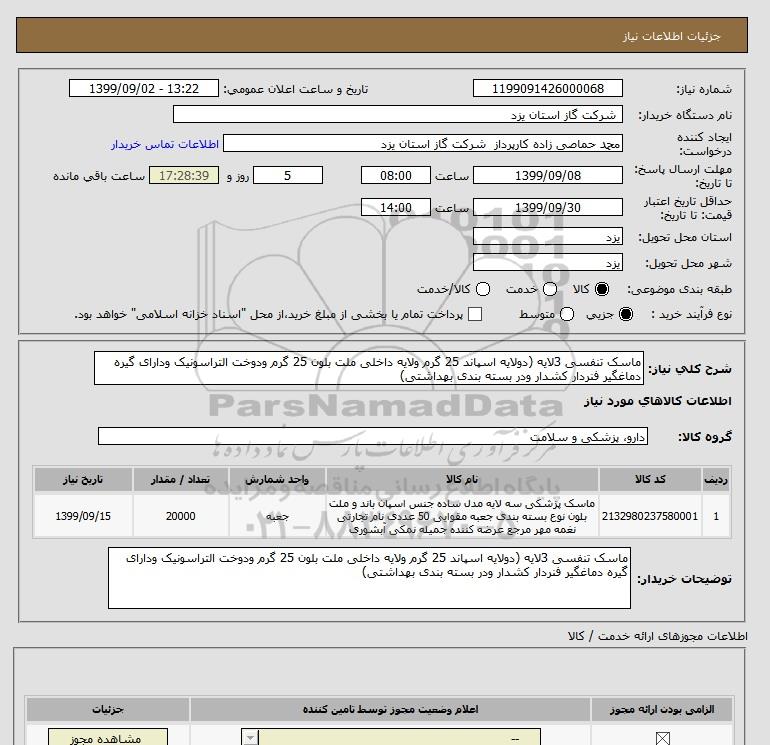The height and width of the screenshot is (745, 770).
Task: Click the remaining days field 5
Action: 288,175
